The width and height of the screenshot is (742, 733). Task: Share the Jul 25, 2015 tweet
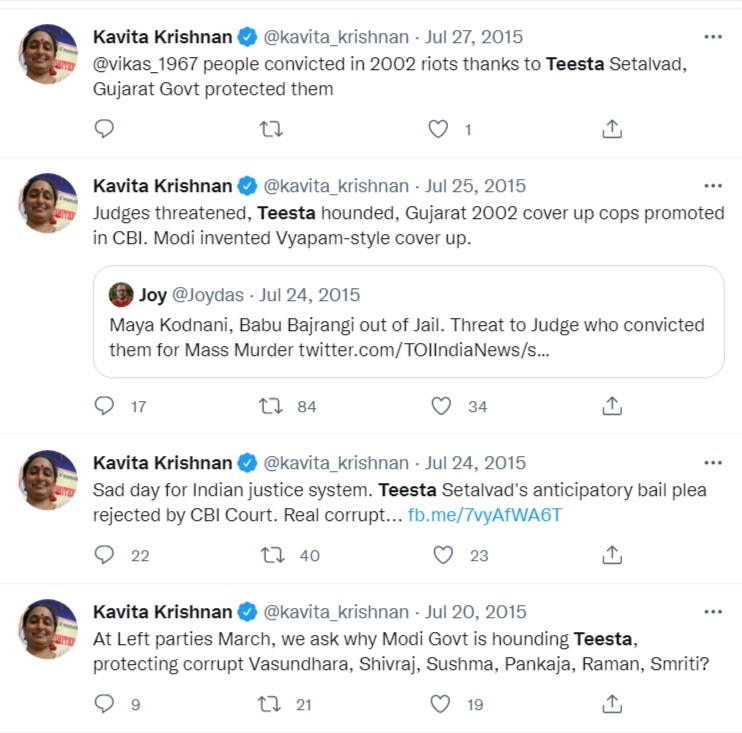(x=612, y=406)
